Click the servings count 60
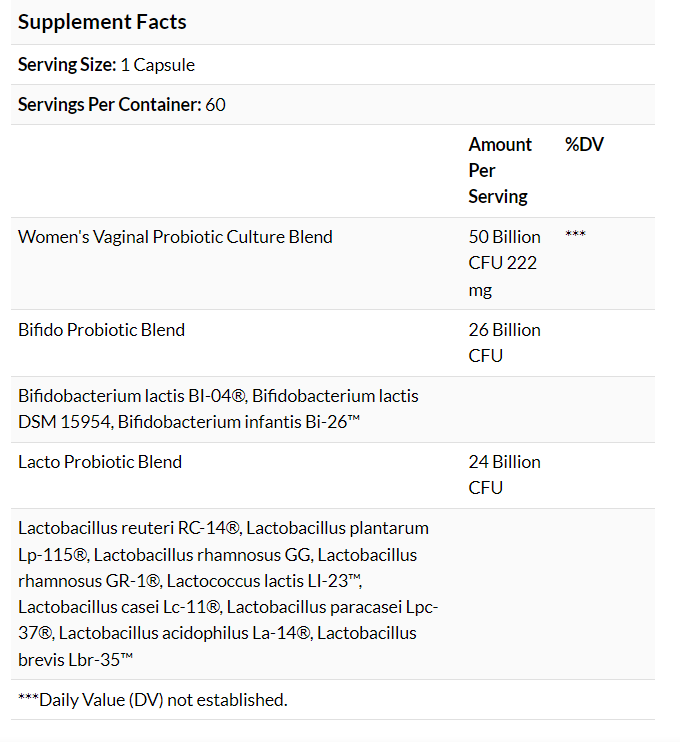Viewport: 680px width, 742px height. coord(216,104)
